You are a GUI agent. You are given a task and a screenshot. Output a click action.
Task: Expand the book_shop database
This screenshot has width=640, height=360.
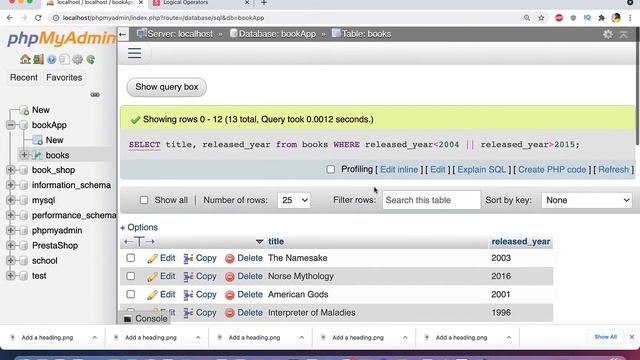tap(11, 170)
